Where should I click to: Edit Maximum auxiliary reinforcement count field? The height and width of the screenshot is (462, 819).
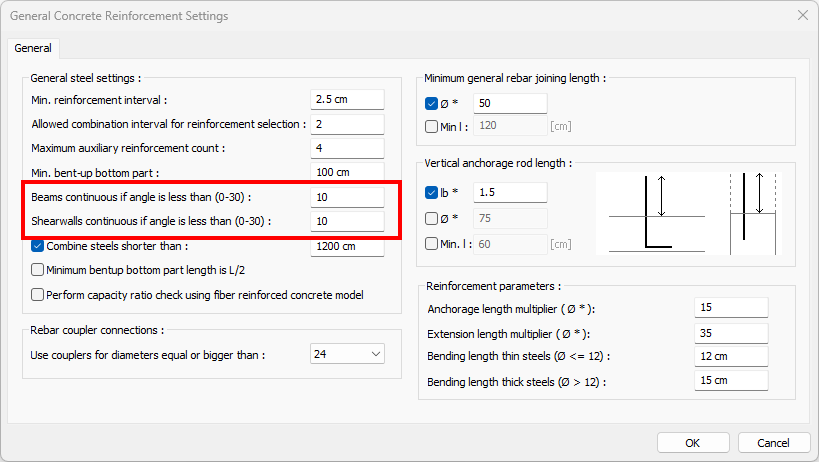tap(347, 148)
